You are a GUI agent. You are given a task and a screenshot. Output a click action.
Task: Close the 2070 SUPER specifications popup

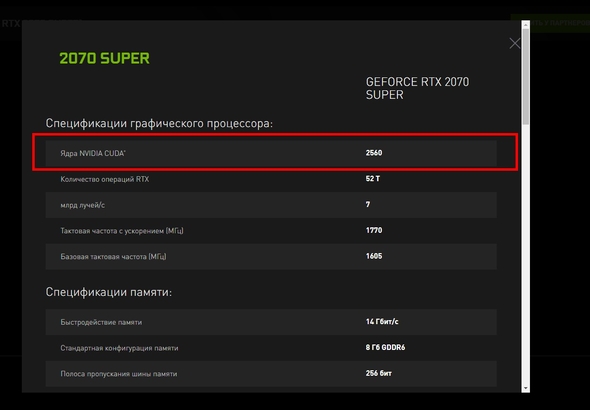point(514,43)
